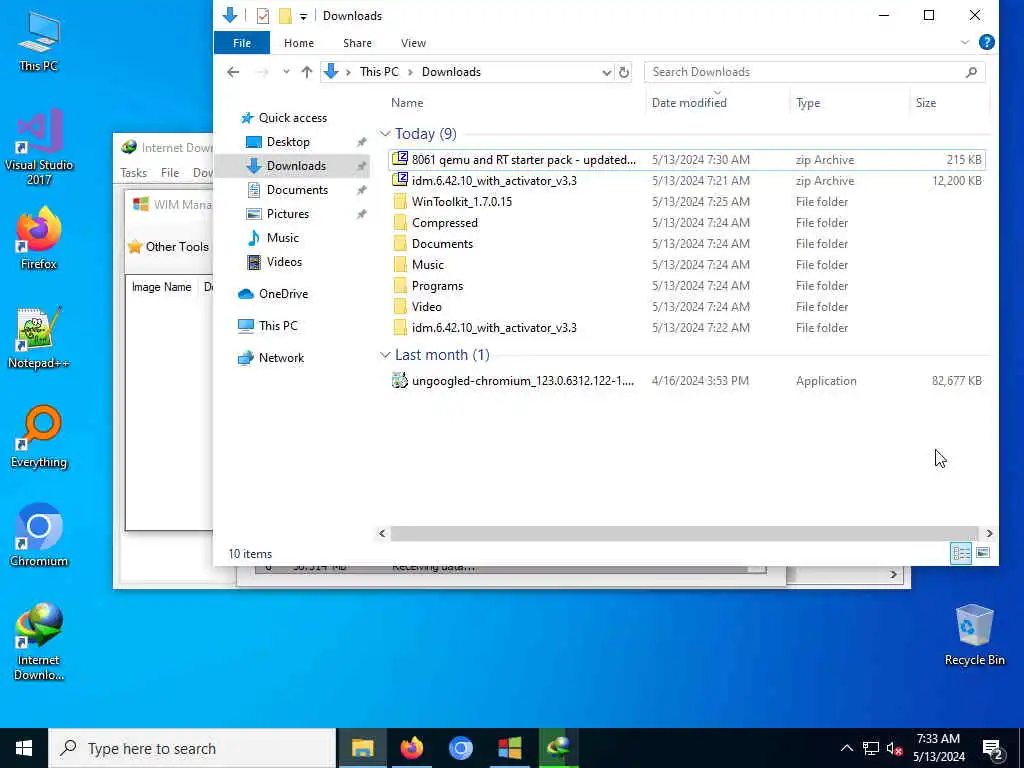Launch Notepad++ desktop shortcut

[39, 338]
